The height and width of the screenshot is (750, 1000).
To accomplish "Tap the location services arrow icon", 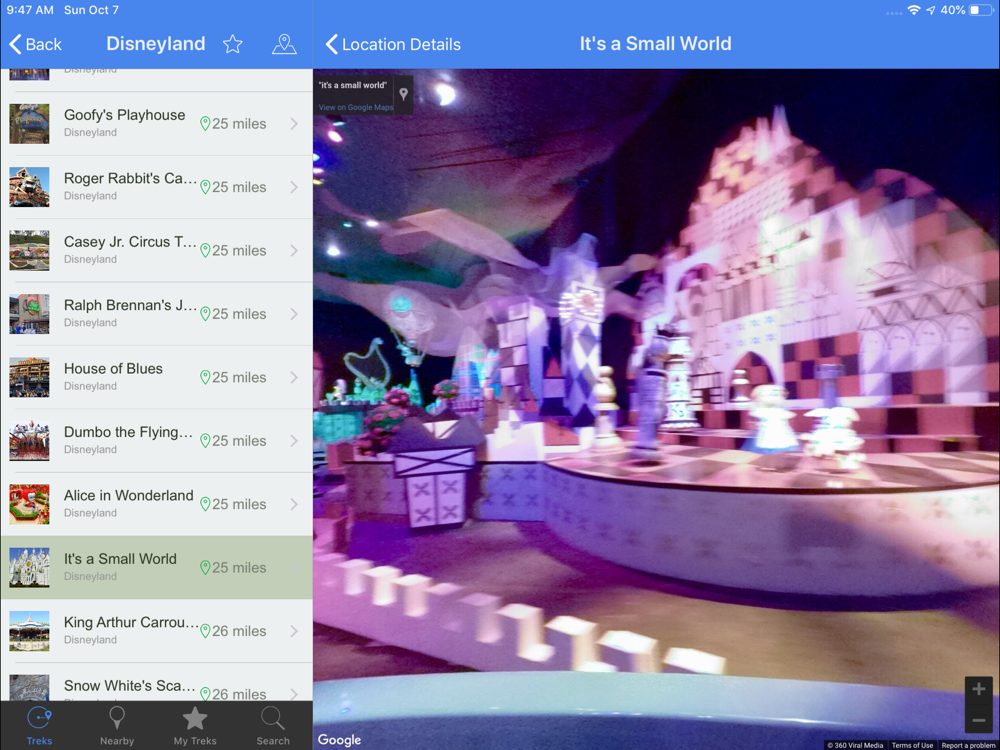I will 930,10.
